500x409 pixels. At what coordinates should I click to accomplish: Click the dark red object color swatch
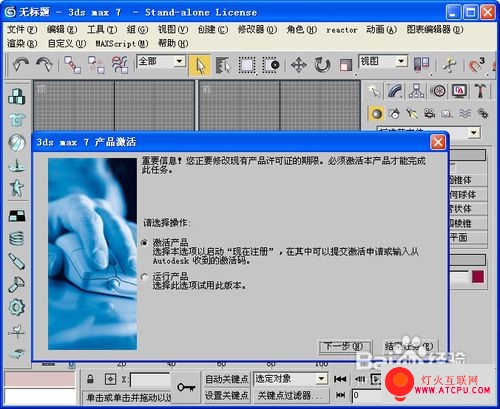478,277
